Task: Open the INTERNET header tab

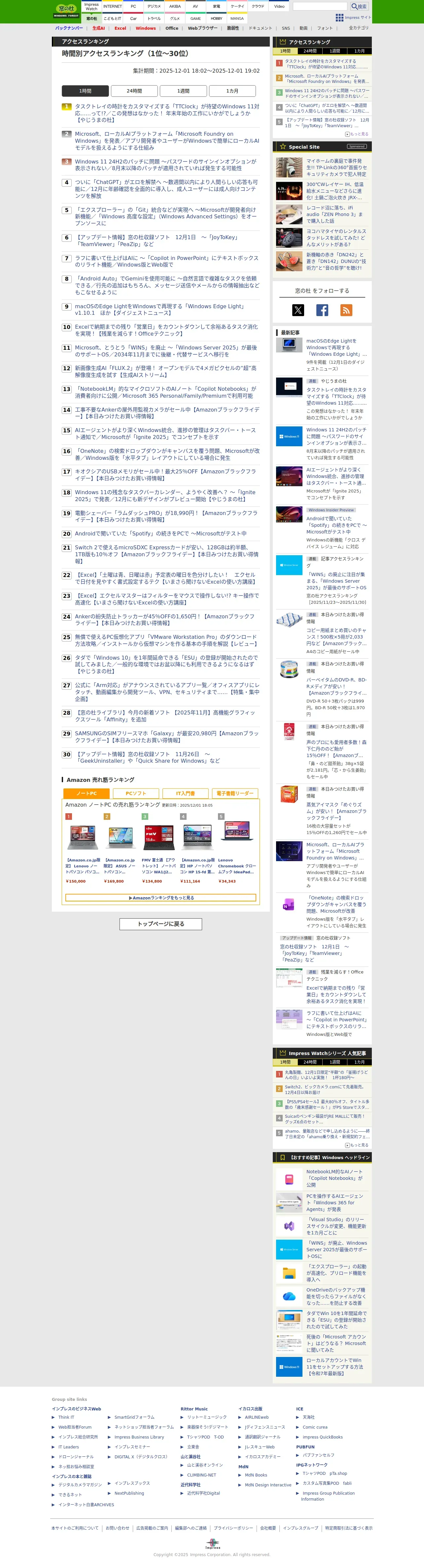Action: pyautogui.click(x=113, y=7)
